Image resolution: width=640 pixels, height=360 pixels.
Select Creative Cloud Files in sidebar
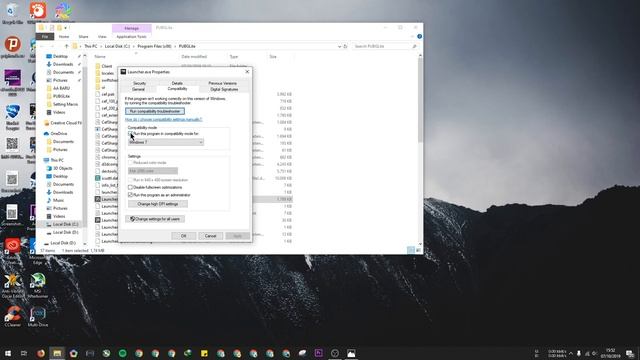[x=64, y=123]
